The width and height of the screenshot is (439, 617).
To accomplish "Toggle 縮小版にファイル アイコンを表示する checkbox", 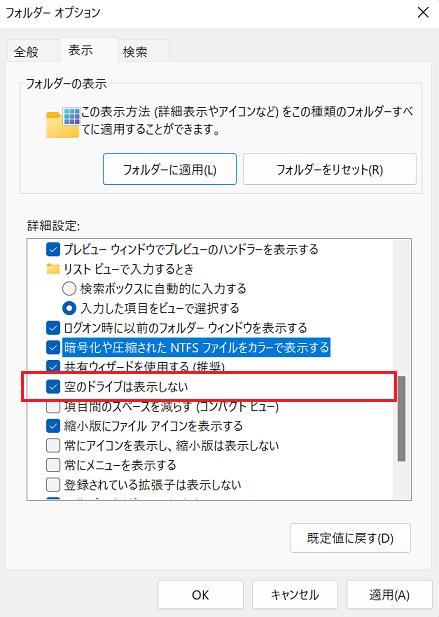I will (x=53, y=426).
